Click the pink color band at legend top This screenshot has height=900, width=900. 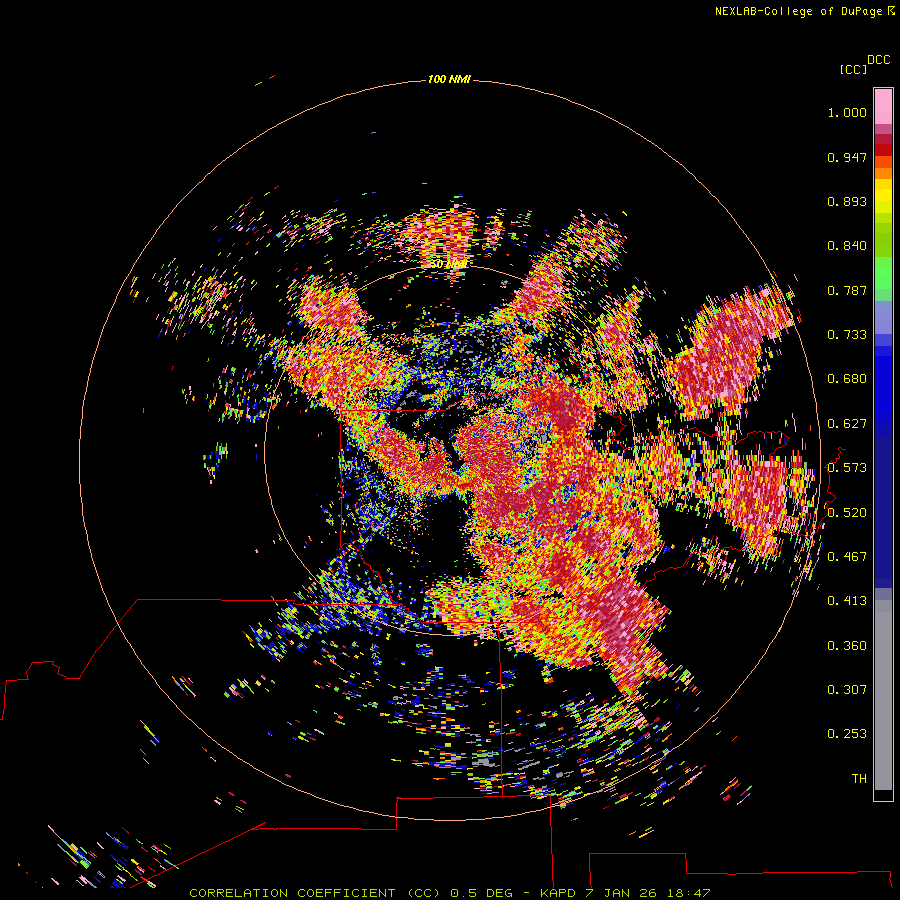(883, 106)
